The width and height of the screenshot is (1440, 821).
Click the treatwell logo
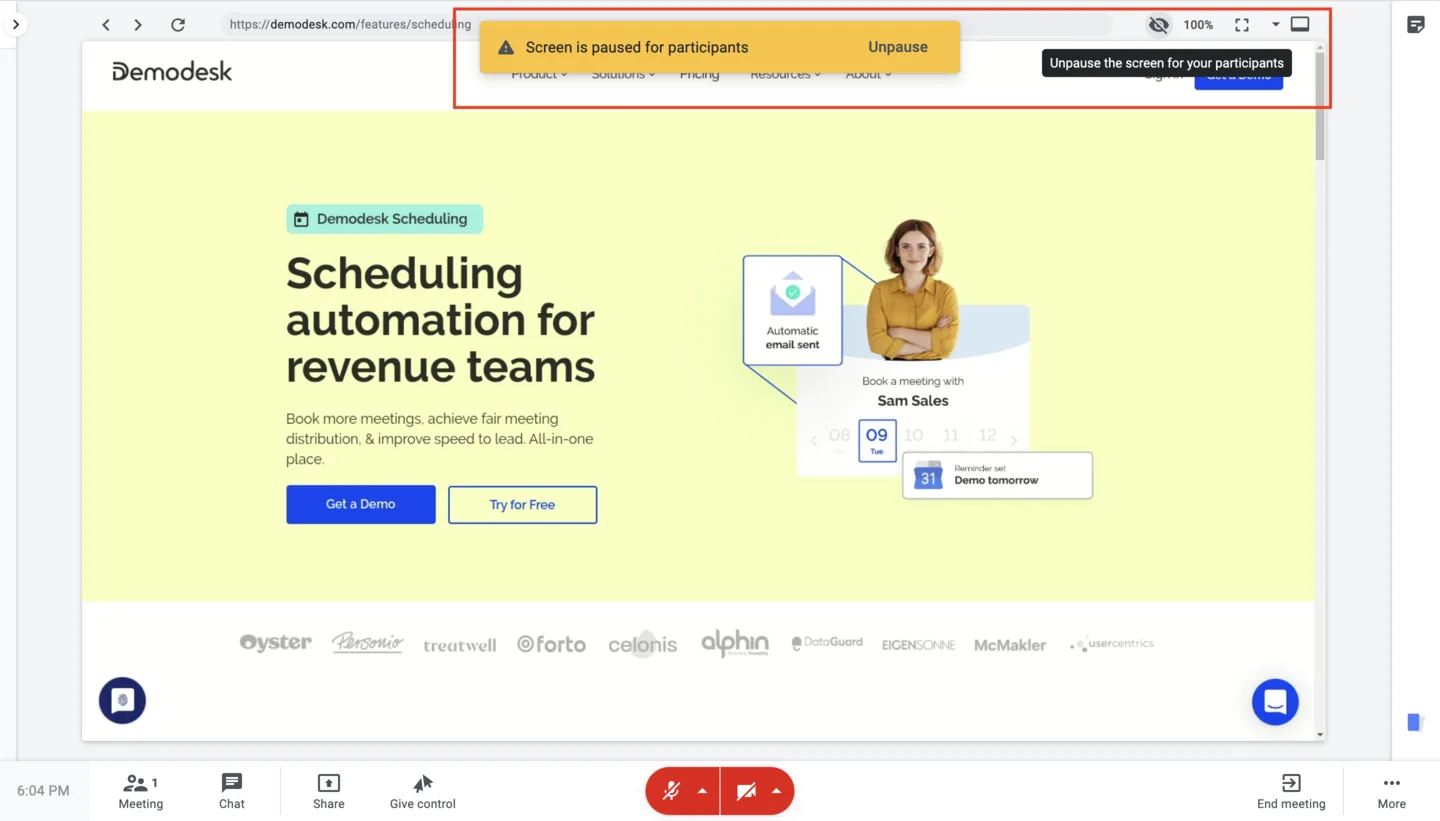coord(459,645)
